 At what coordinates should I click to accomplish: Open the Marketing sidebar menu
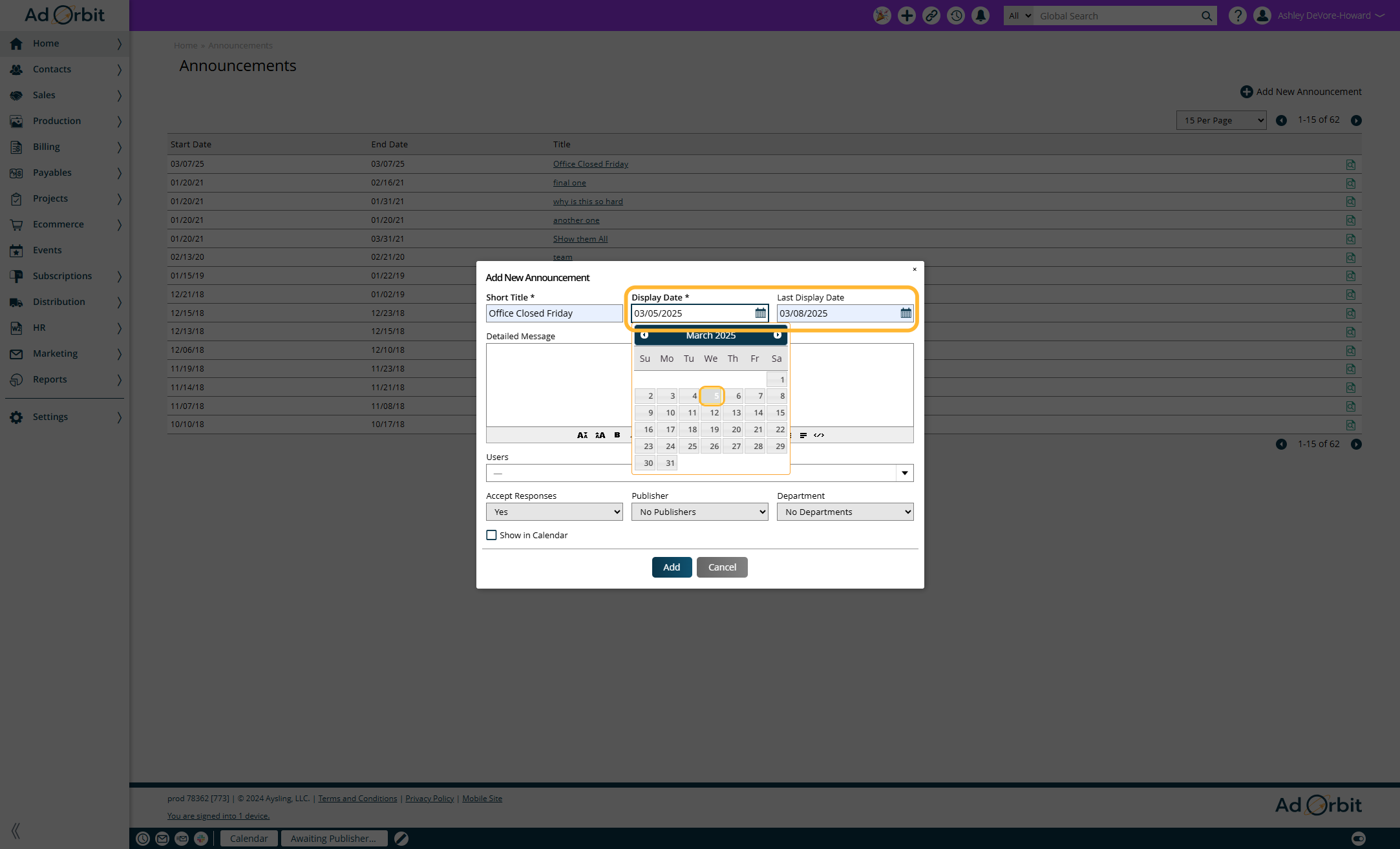(65, 353)
